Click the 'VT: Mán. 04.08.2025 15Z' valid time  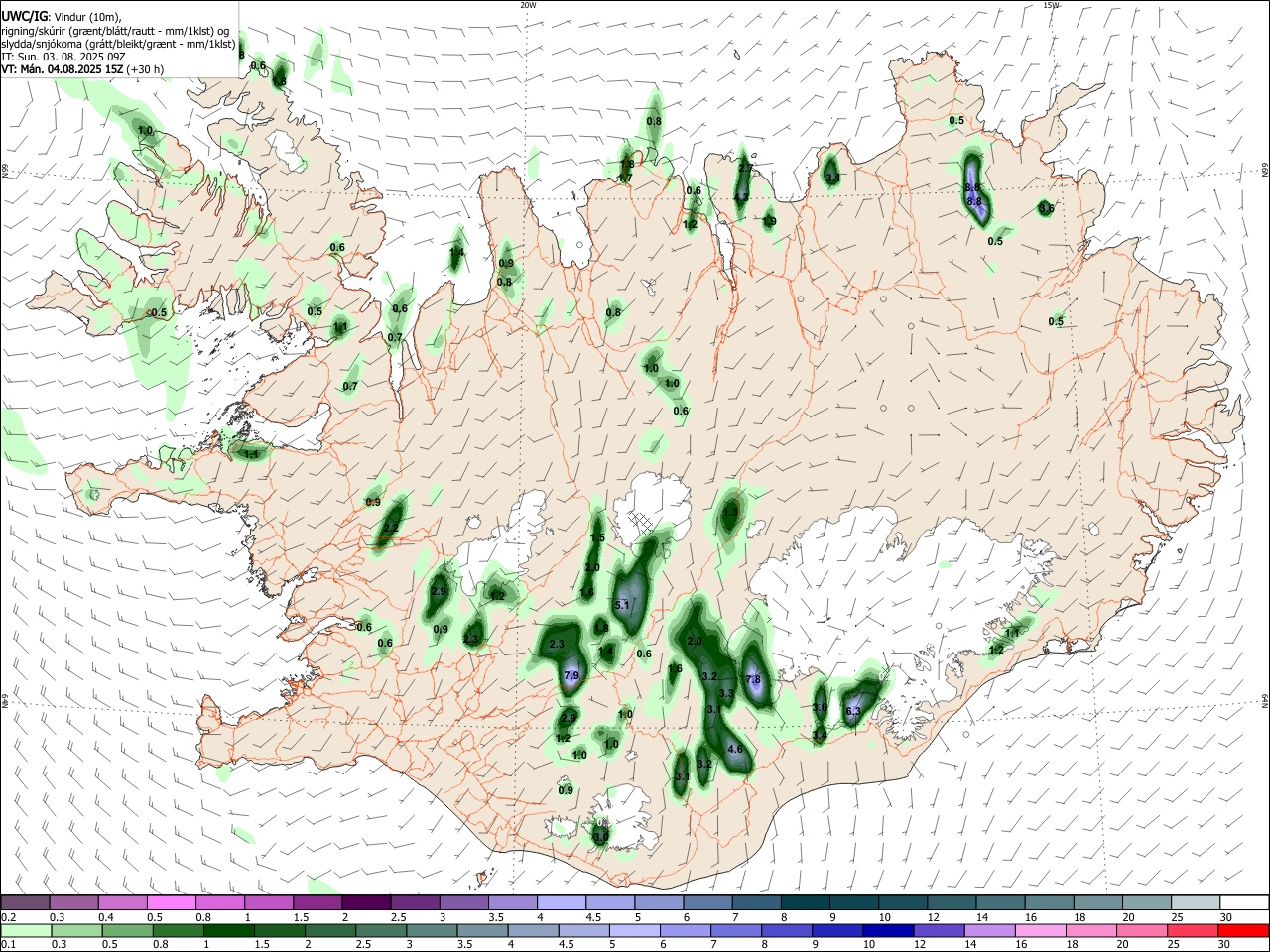pos(63,69)
